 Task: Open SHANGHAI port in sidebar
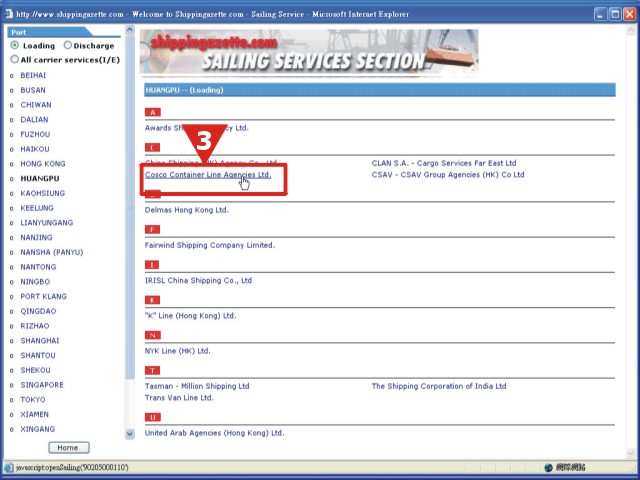pos(40,340)
